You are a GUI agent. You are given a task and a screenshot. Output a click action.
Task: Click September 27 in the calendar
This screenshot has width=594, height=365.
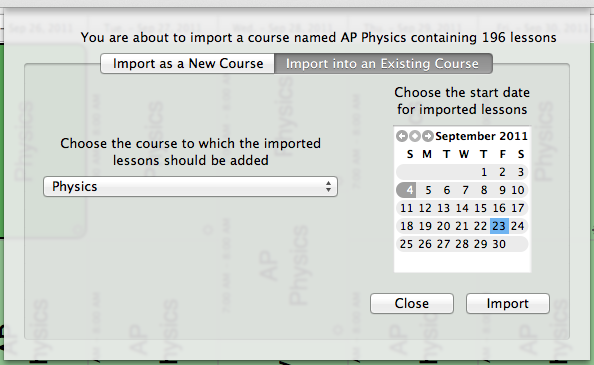[443, 244]
